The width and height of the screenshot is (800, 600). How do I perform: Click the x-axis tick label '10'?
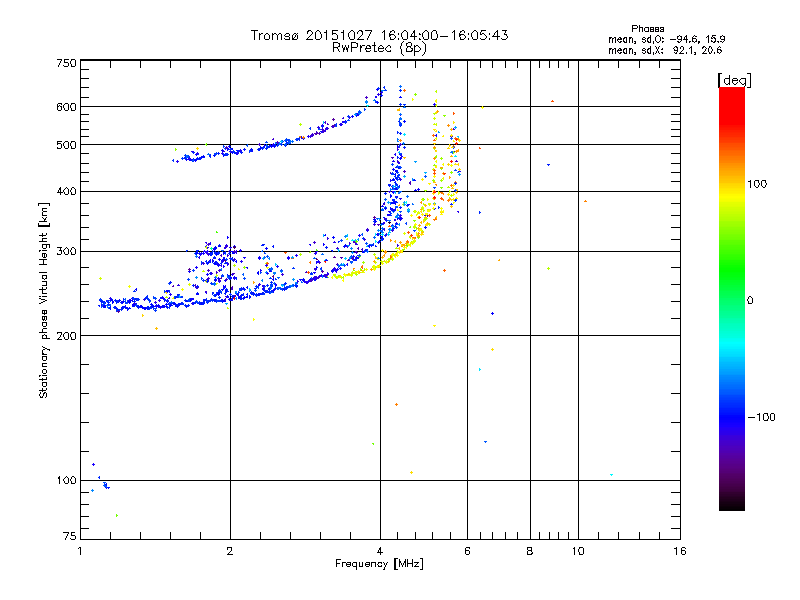(x=578, y=551)
